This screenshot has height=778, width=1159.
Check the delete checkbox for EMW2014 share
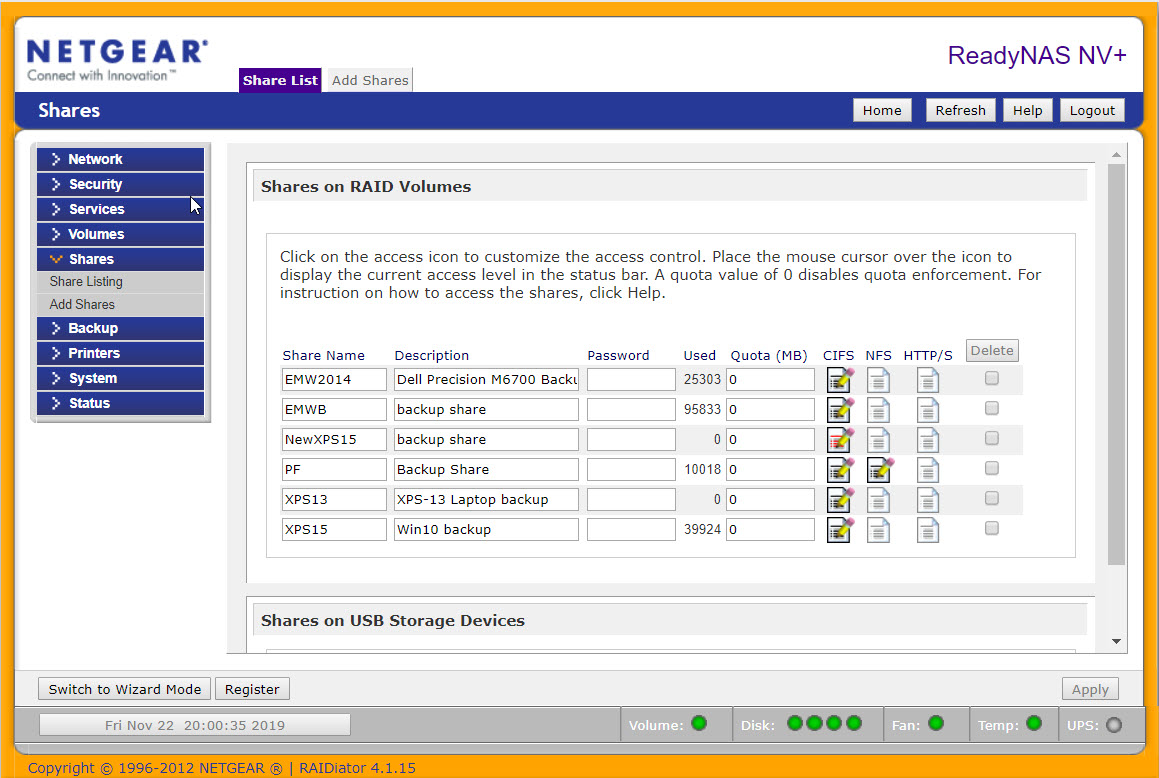(x=991, y=378)
